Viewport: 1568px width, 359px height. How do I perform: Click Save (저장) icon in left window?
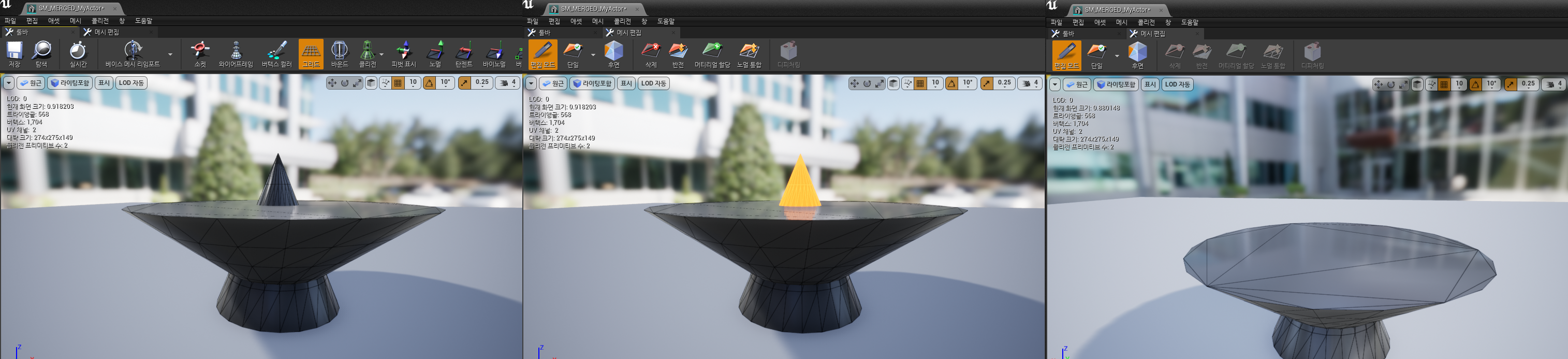pos(14,54)
